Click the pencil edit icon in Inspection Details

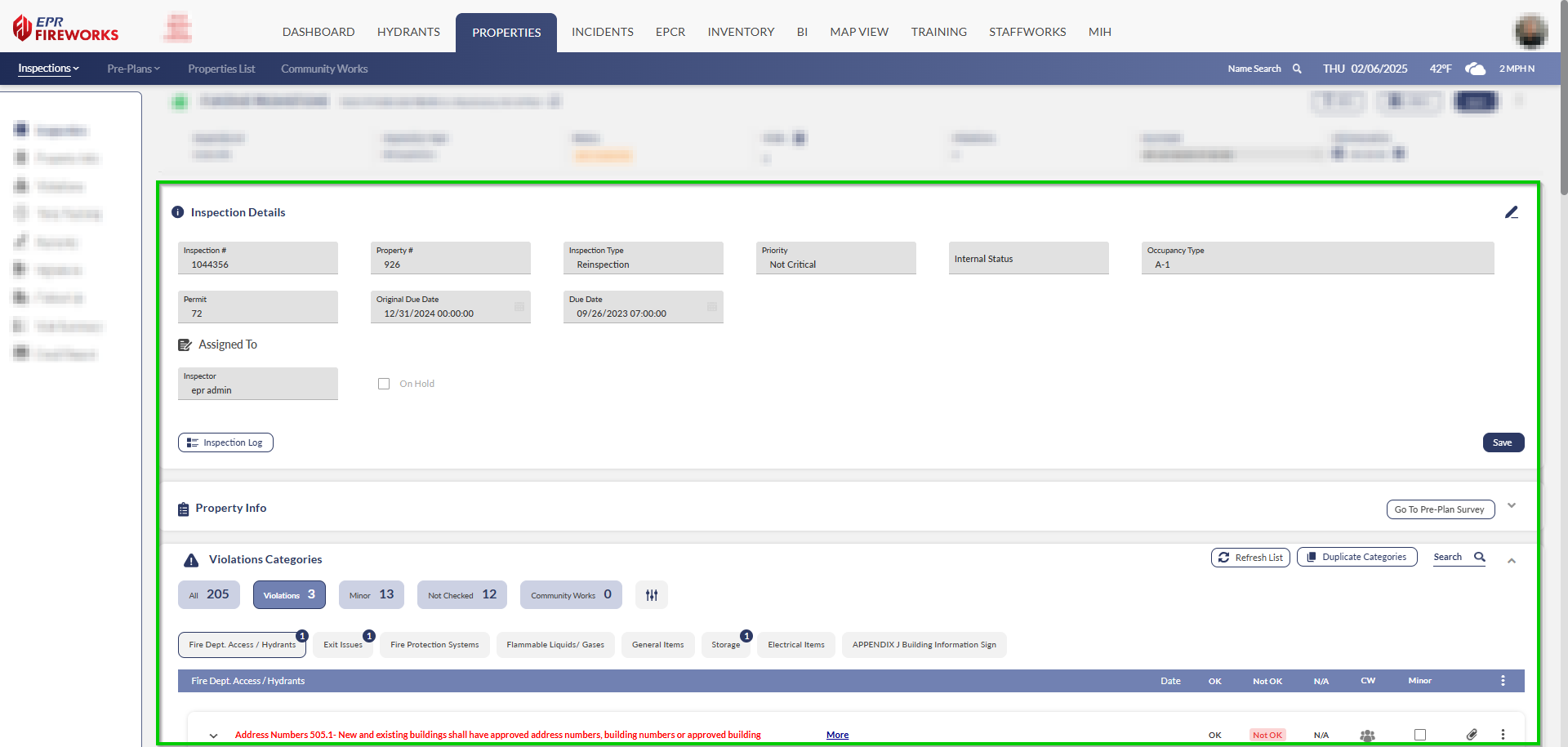(x=1511, y=212)
